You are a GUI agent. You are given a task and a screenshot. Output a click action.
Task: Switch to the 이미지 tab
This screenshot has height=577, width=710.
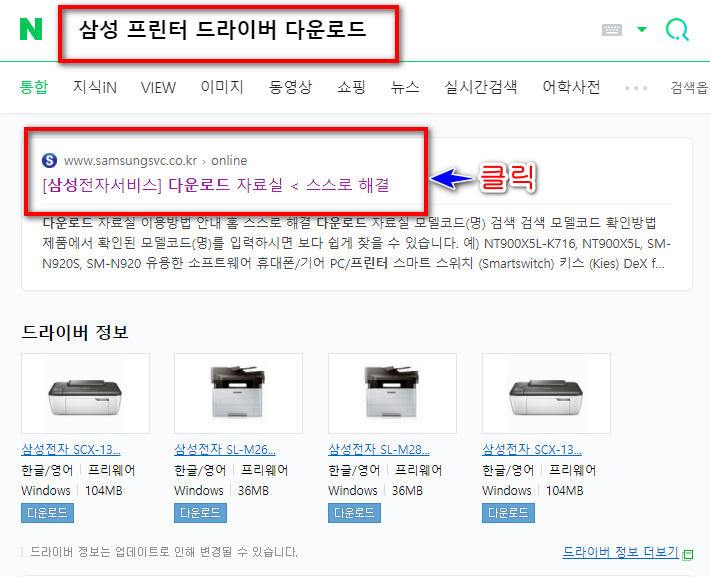click(222, 87)
